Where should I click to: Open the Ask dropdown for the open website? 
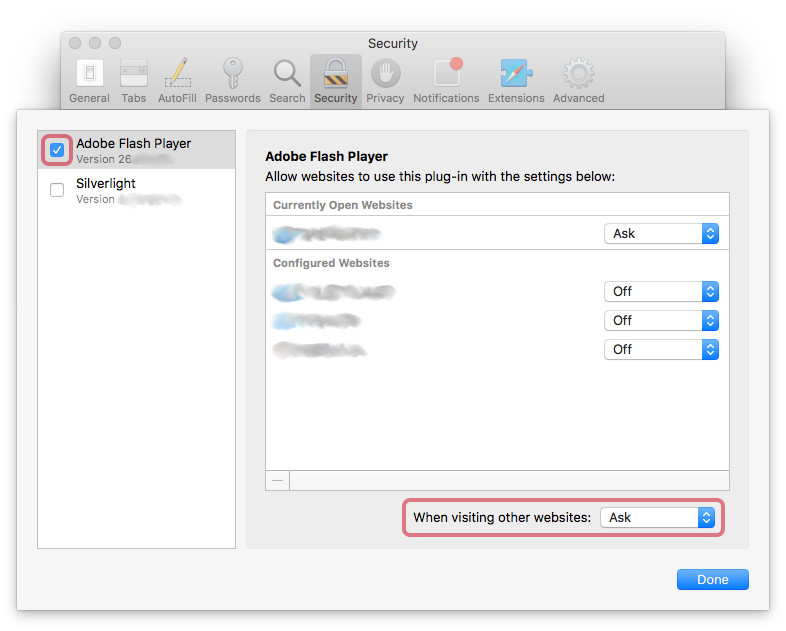coord(661,233)
